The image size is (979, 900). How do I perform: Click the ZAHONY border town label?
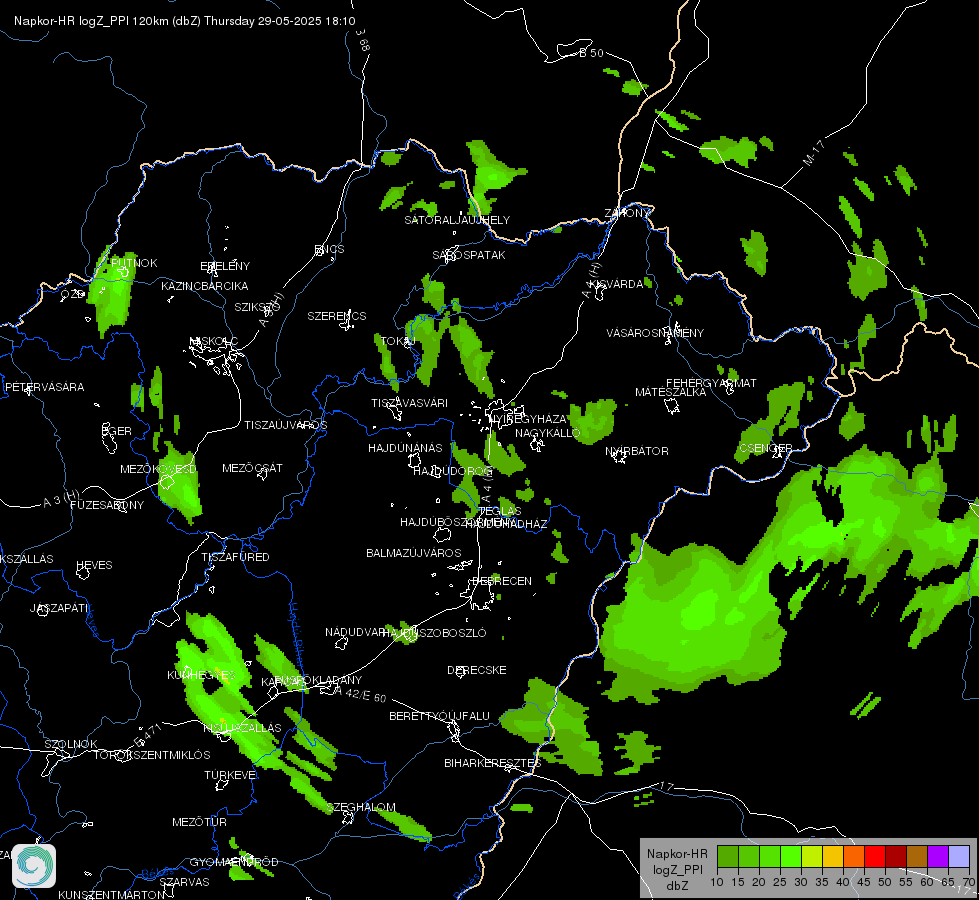click(627, 213)
